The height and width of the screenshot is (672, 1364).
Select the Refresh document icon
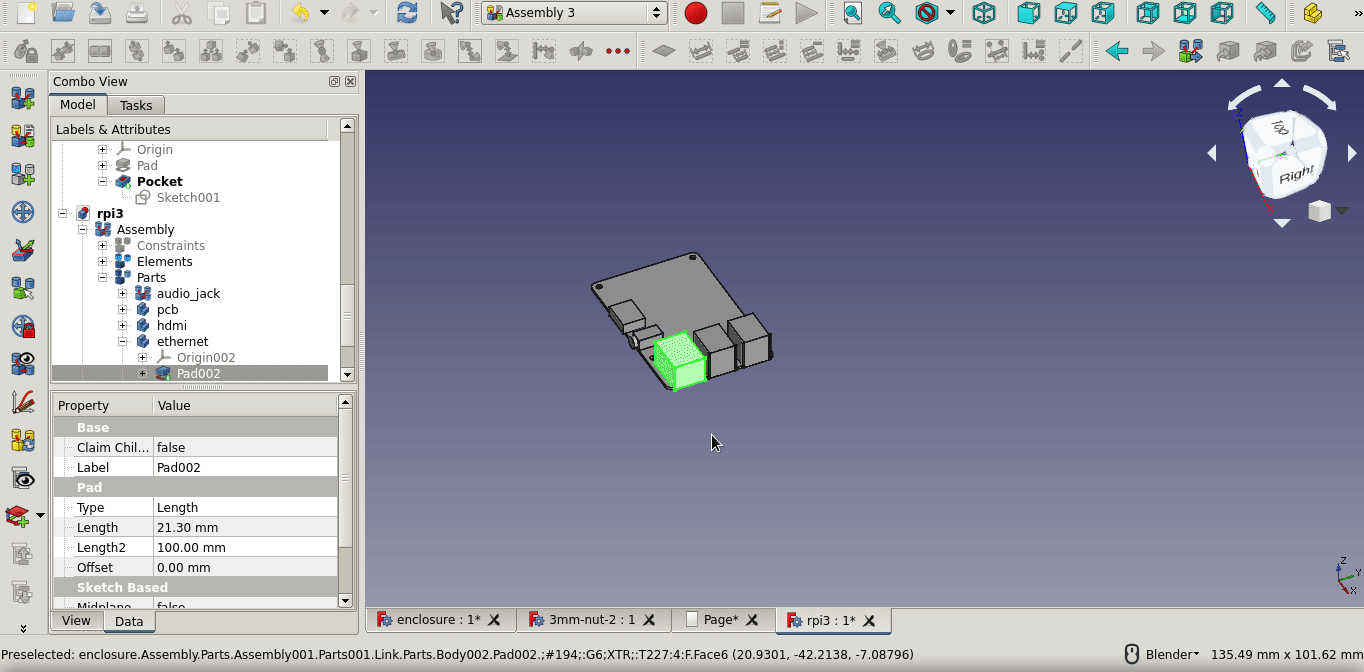pyautogui.click(x=407, y=14)
